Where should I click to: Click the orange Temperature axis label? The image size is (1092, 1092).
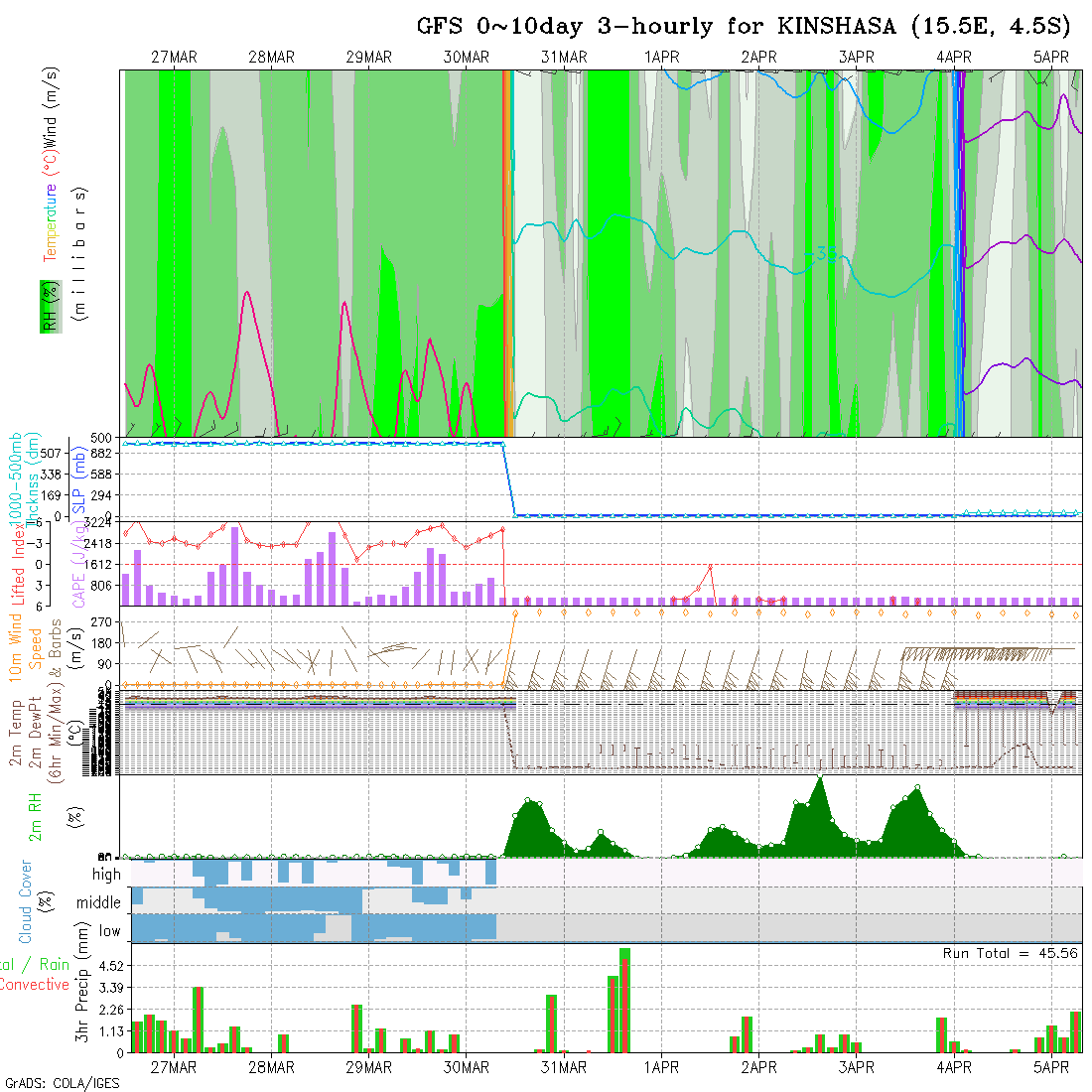[51, 222]
